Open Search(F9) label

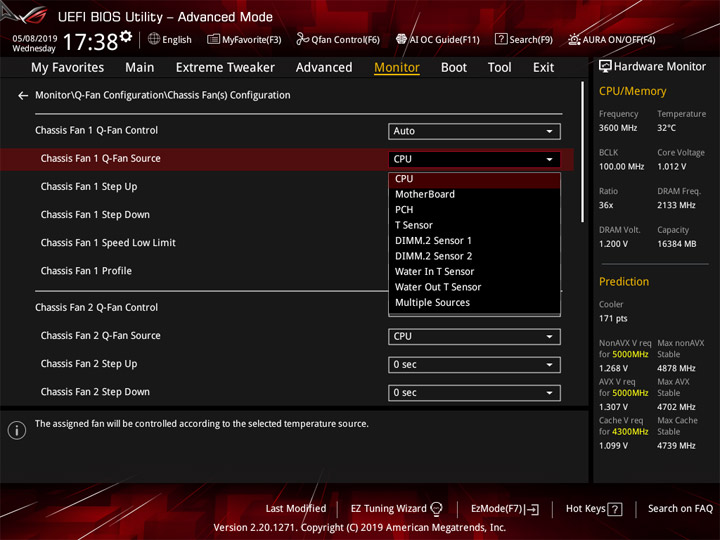(x=531, y=40)
